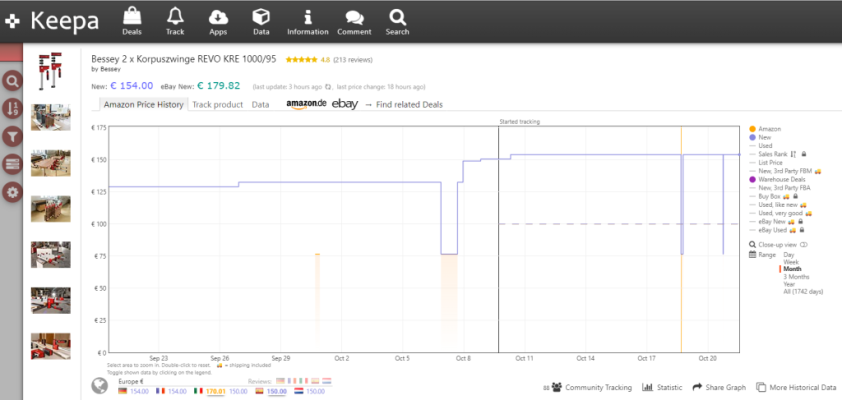
Task: Toggle the Amazon legend entry
Action: pos(765,129)
